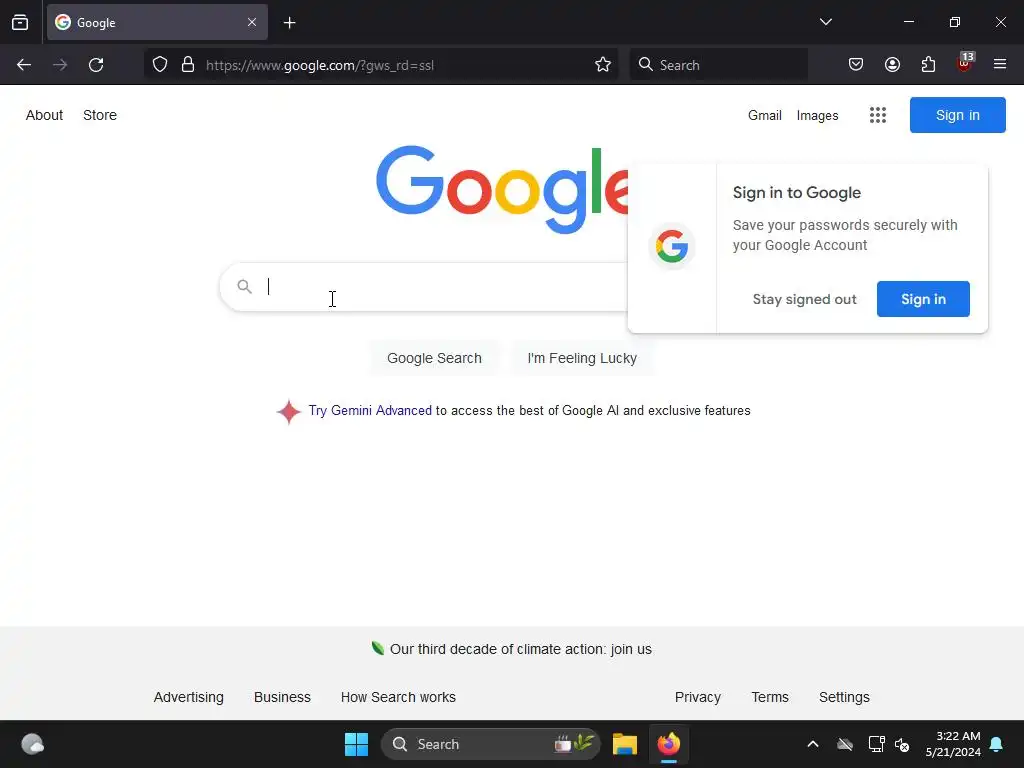Viewport: 1024px width, 768px height.
Task: Open the Advertising footer link
Action: [x=189, y=697]
